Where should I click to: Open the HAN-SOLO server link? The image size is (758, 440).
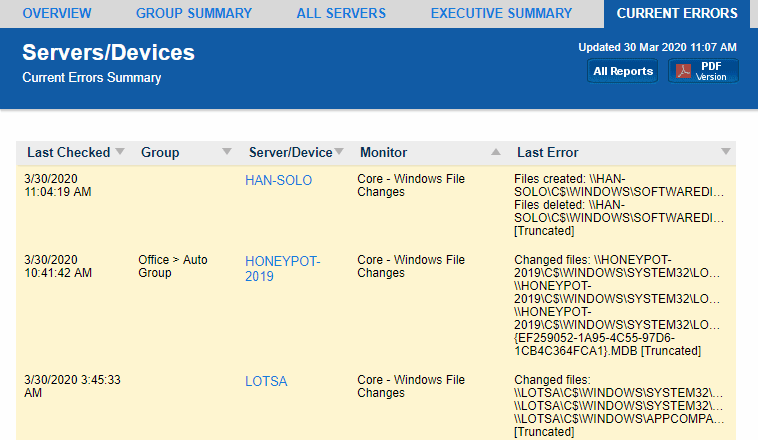(278, 180)
